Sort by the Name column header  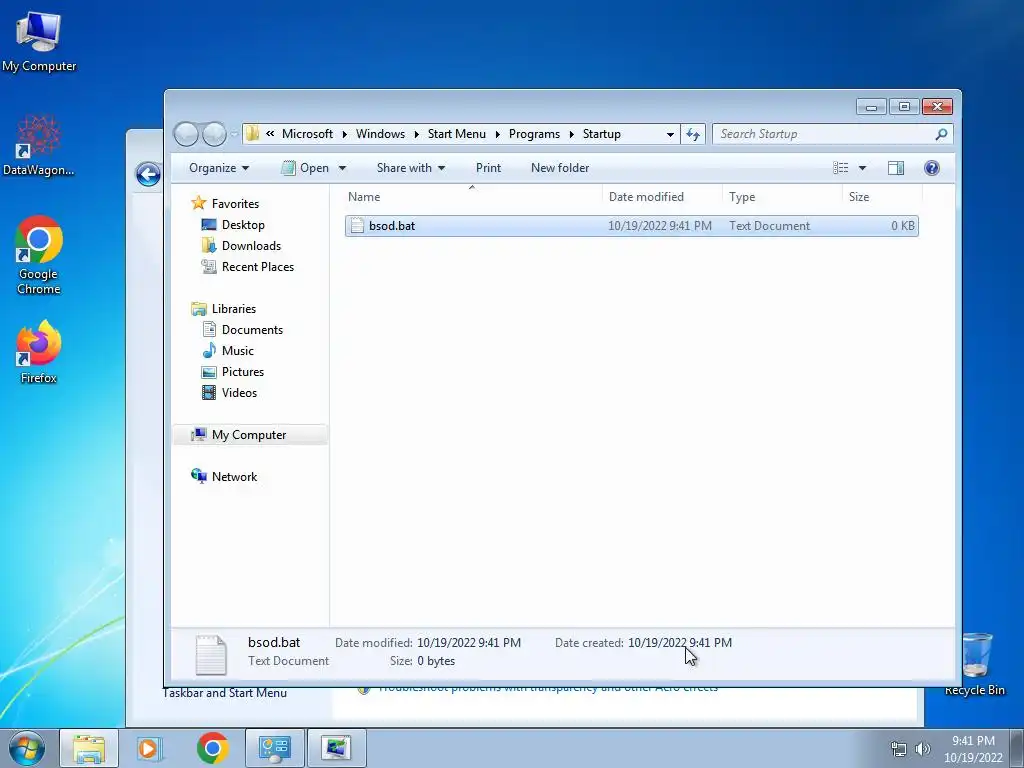472,197
